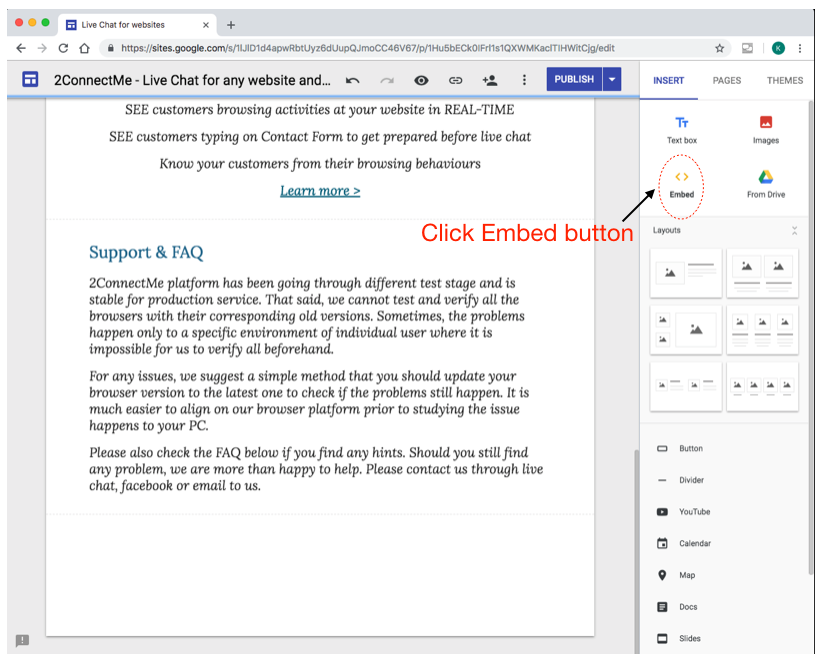Choose the two small images with text layout

686,386
